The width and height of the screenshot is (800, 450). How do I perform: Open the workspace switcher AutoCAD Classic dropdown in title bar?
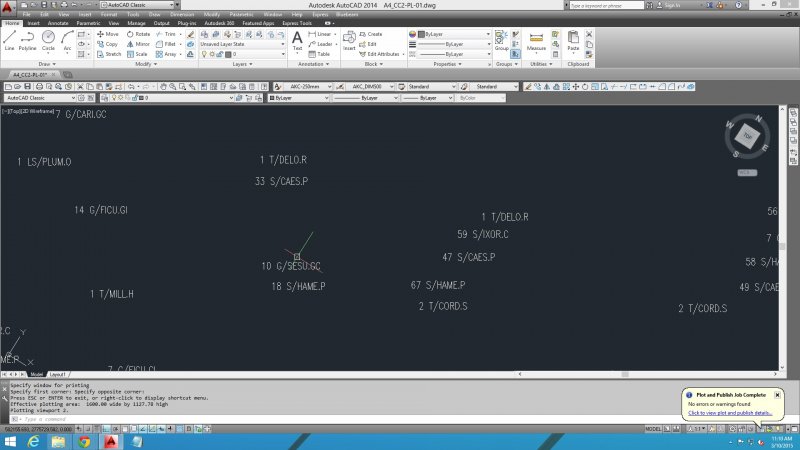click(137, 5)
